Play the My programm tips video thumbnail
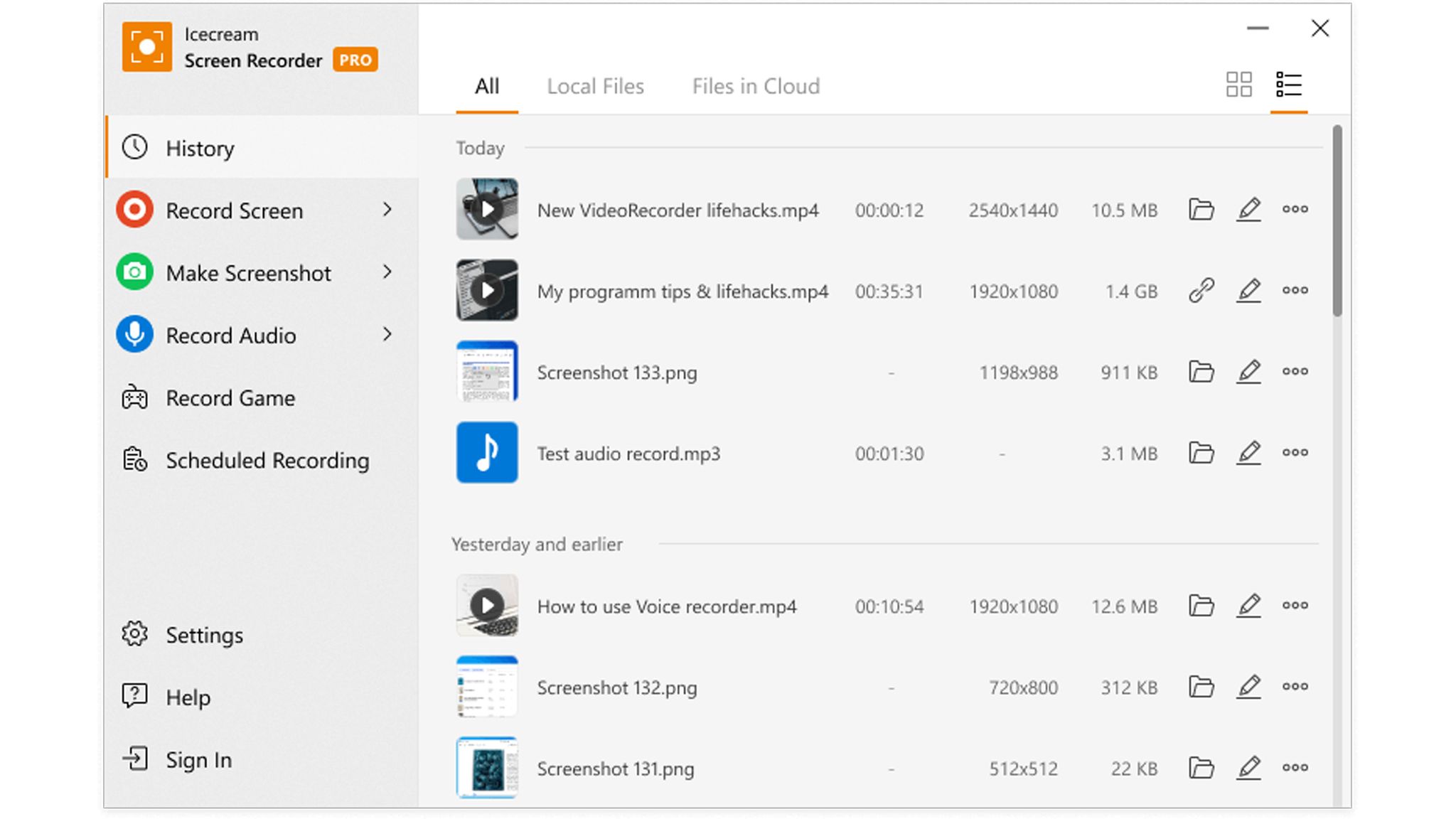The height and width of the screenshot is (819, 1456). point(487,291)
